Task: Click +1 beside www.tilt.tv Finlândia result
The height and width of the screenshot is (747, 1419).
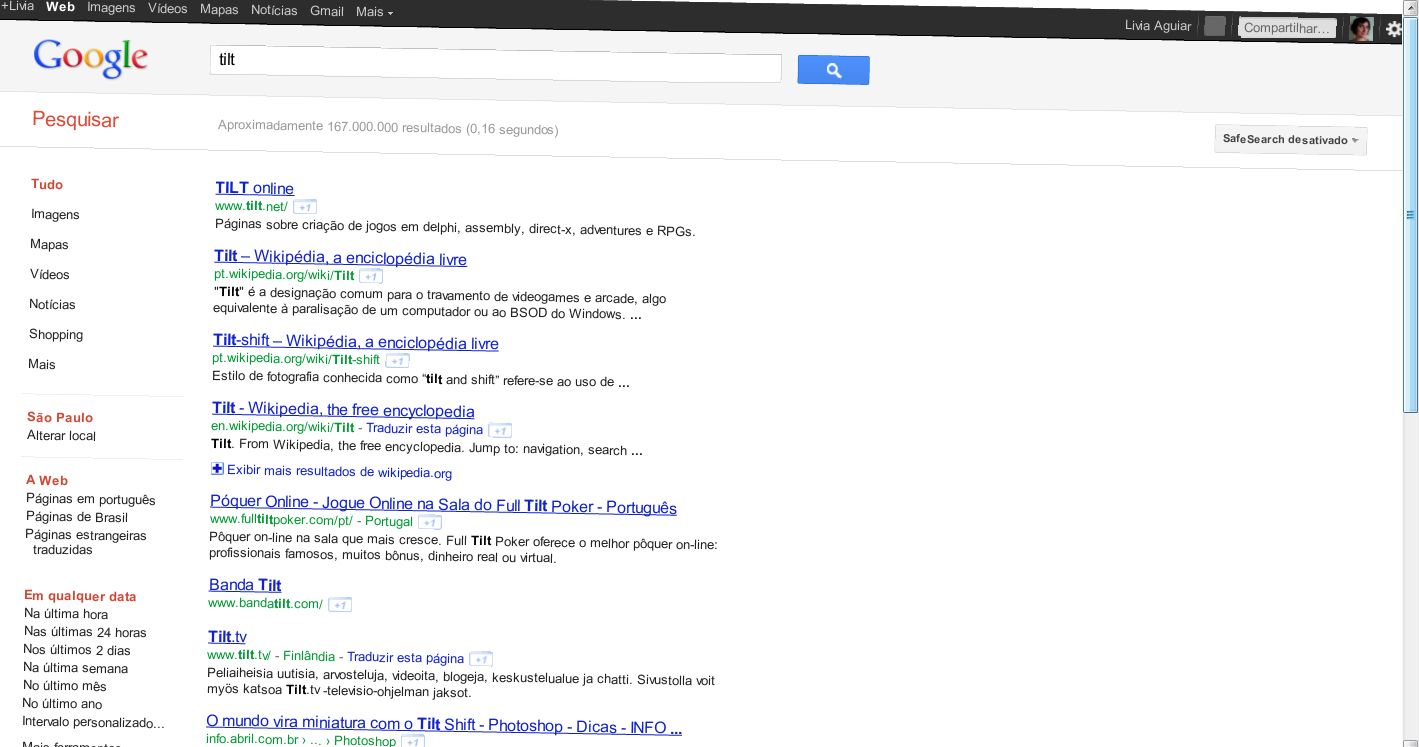Action: point(481,659)
